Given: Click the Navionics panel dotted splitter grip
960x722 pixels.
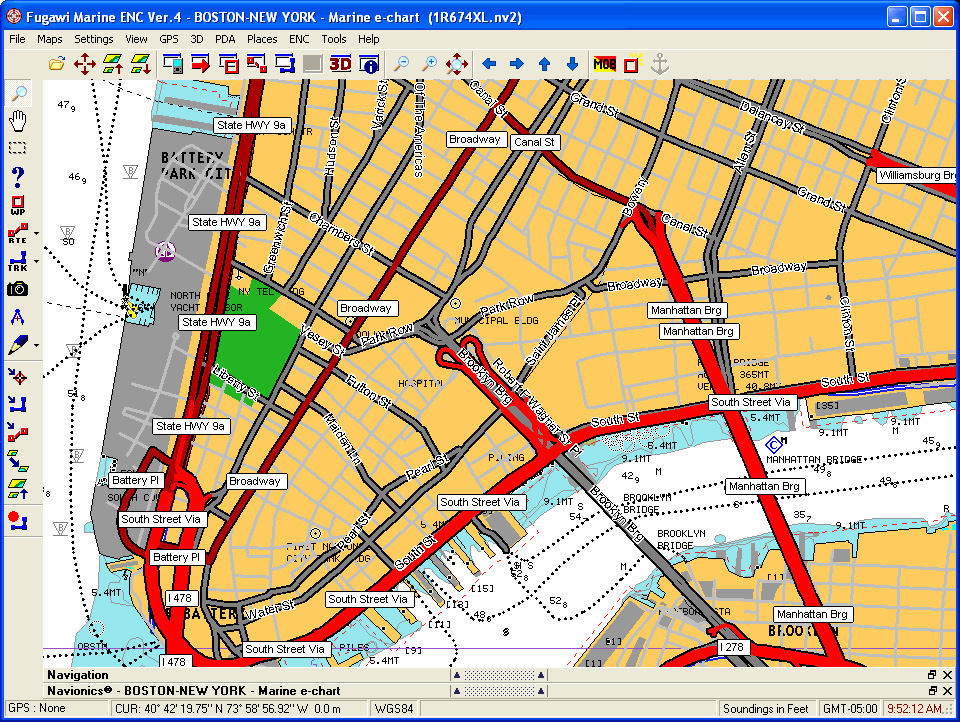Looking at the screenshot, I should pyautogui.click(x=499, y=691).
